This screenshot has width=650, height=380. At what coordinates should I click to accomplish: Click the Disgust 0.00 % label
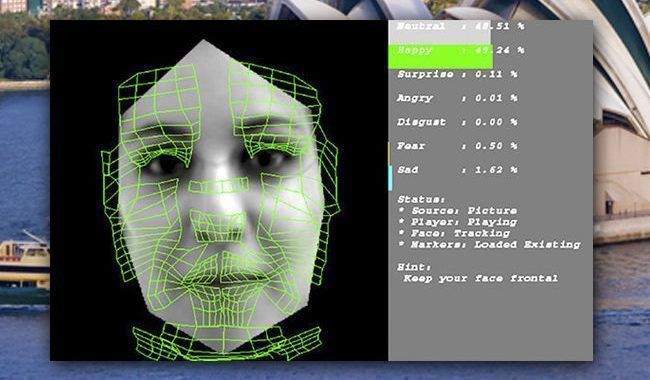(457, 122)
